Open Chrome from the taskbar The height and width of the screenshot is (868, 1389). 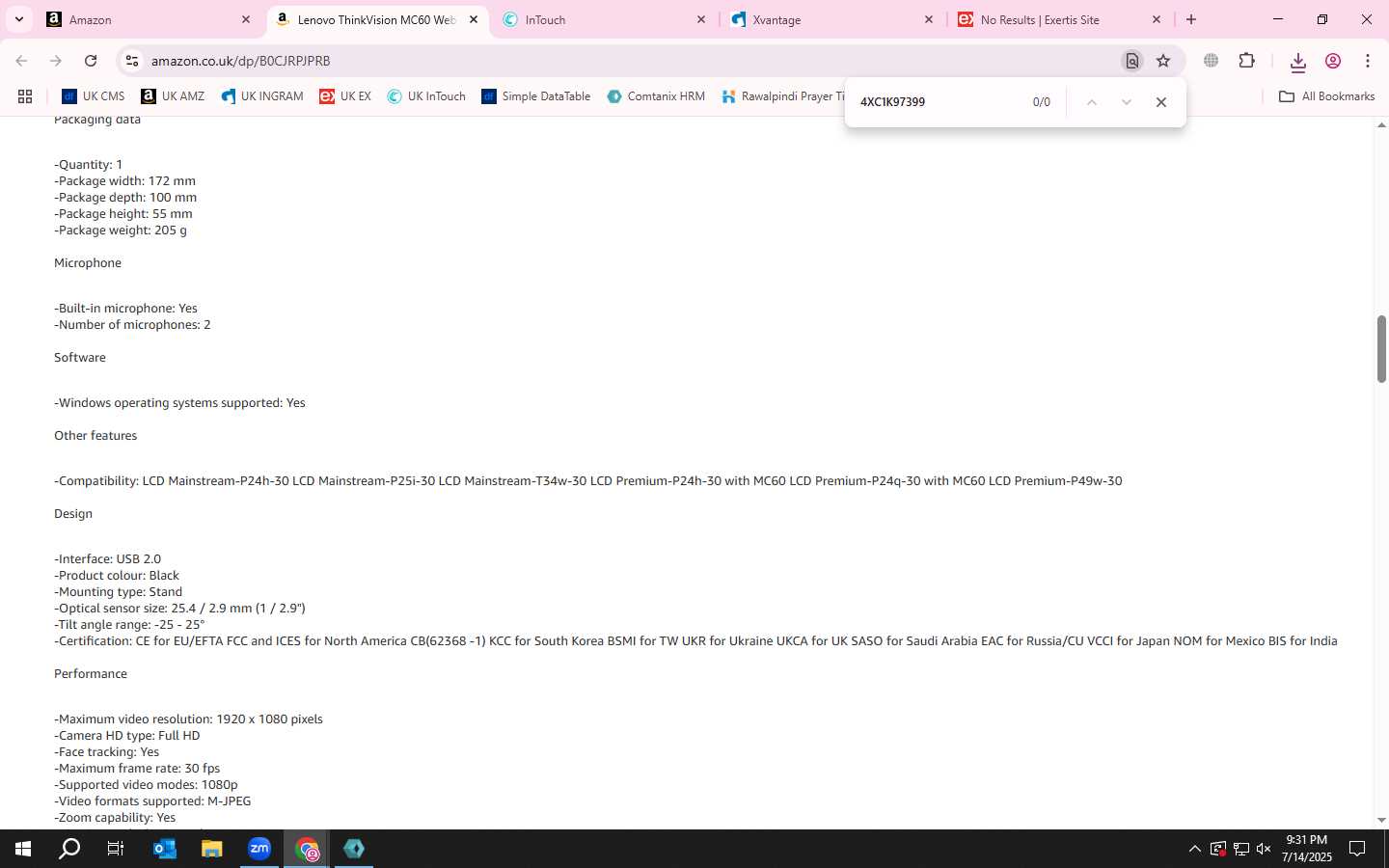click(307, 849)
